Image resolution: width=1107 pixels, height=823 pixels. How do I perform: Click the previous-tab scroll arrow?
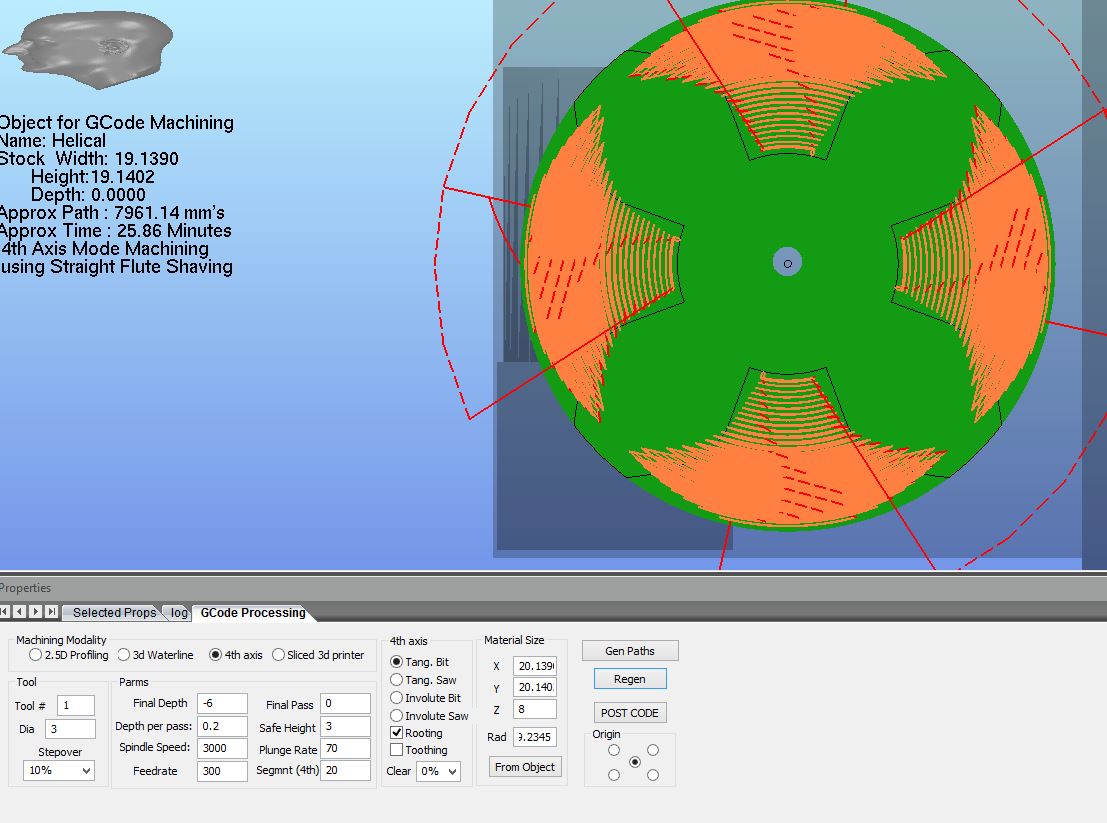pos(19,612)
